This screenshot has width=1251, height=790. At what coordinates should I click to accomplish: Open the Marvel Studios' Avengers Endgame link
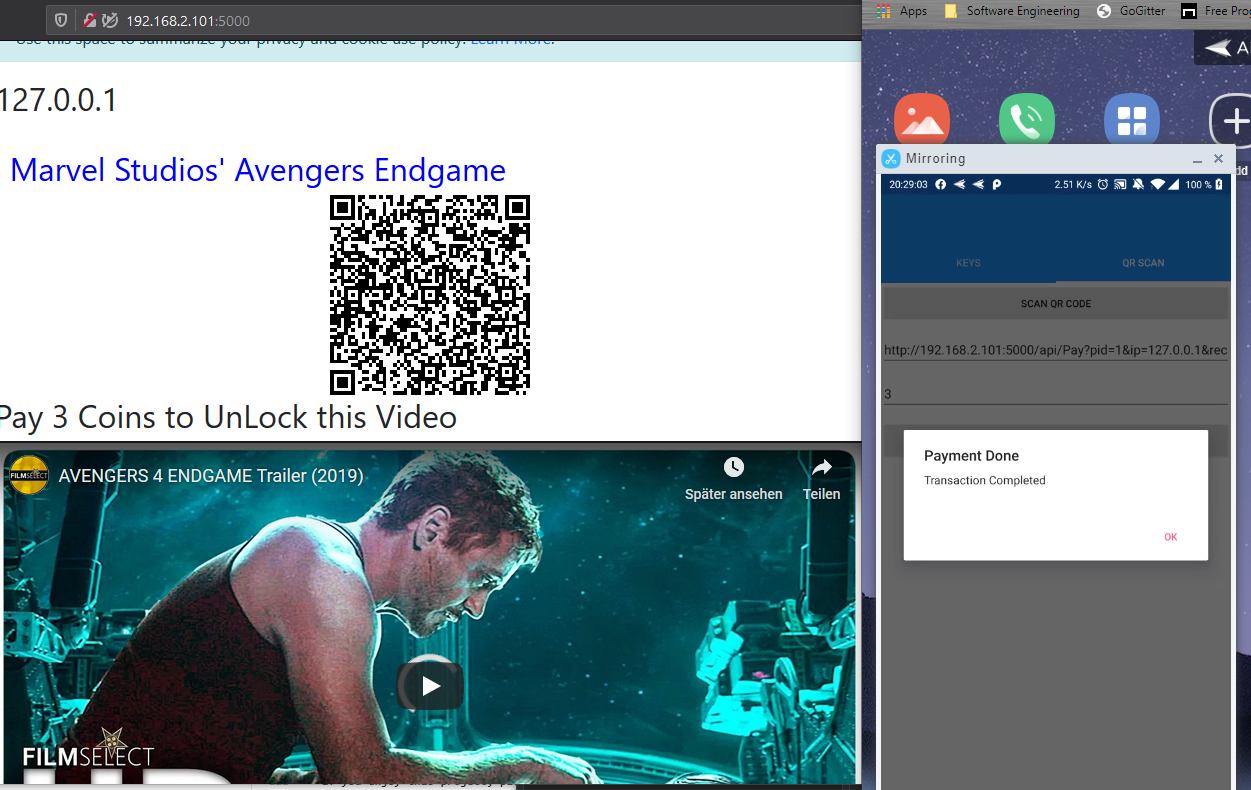point(258,170)
